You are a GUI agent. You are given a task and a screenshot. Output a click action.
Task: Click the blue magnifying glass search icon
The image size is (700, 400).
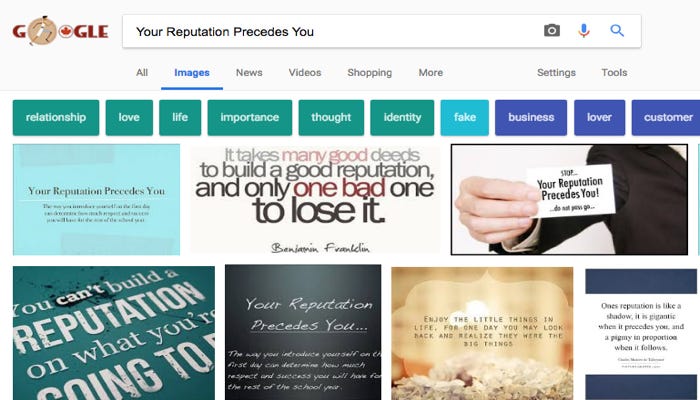(617, 30)
